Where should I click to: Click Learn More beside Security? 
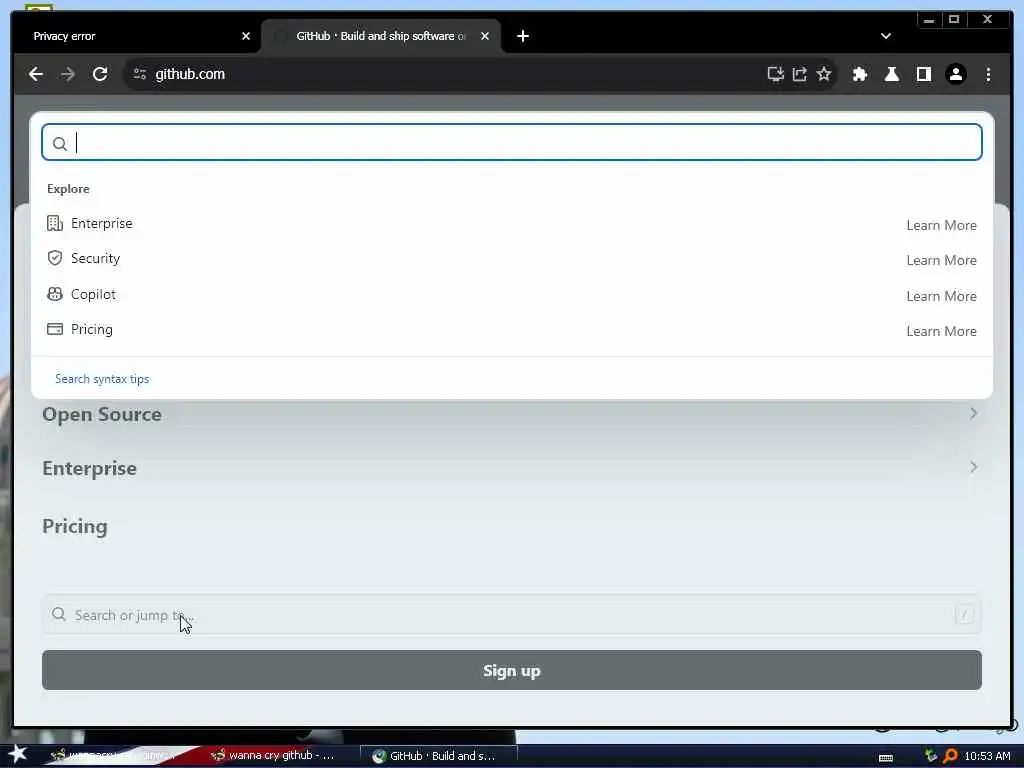(x=941, y=261)
